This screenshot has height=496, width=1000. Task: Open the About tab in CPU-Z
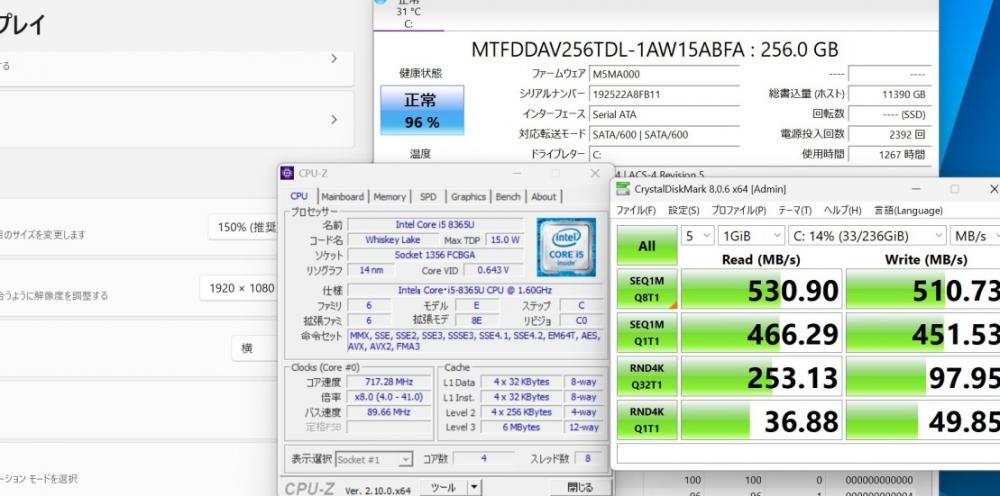(x=543, y=197)
